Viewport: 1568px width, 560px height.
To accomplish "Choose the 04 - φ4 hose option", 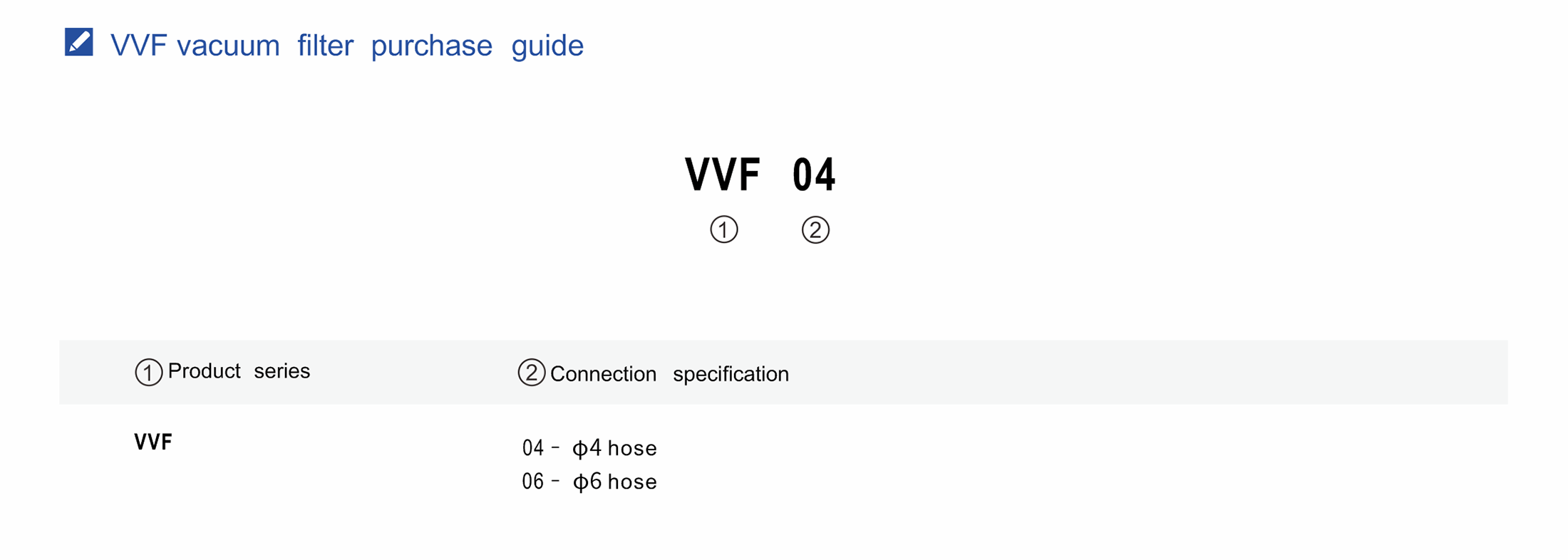I will pyautogui.click(x=589, y=448).
